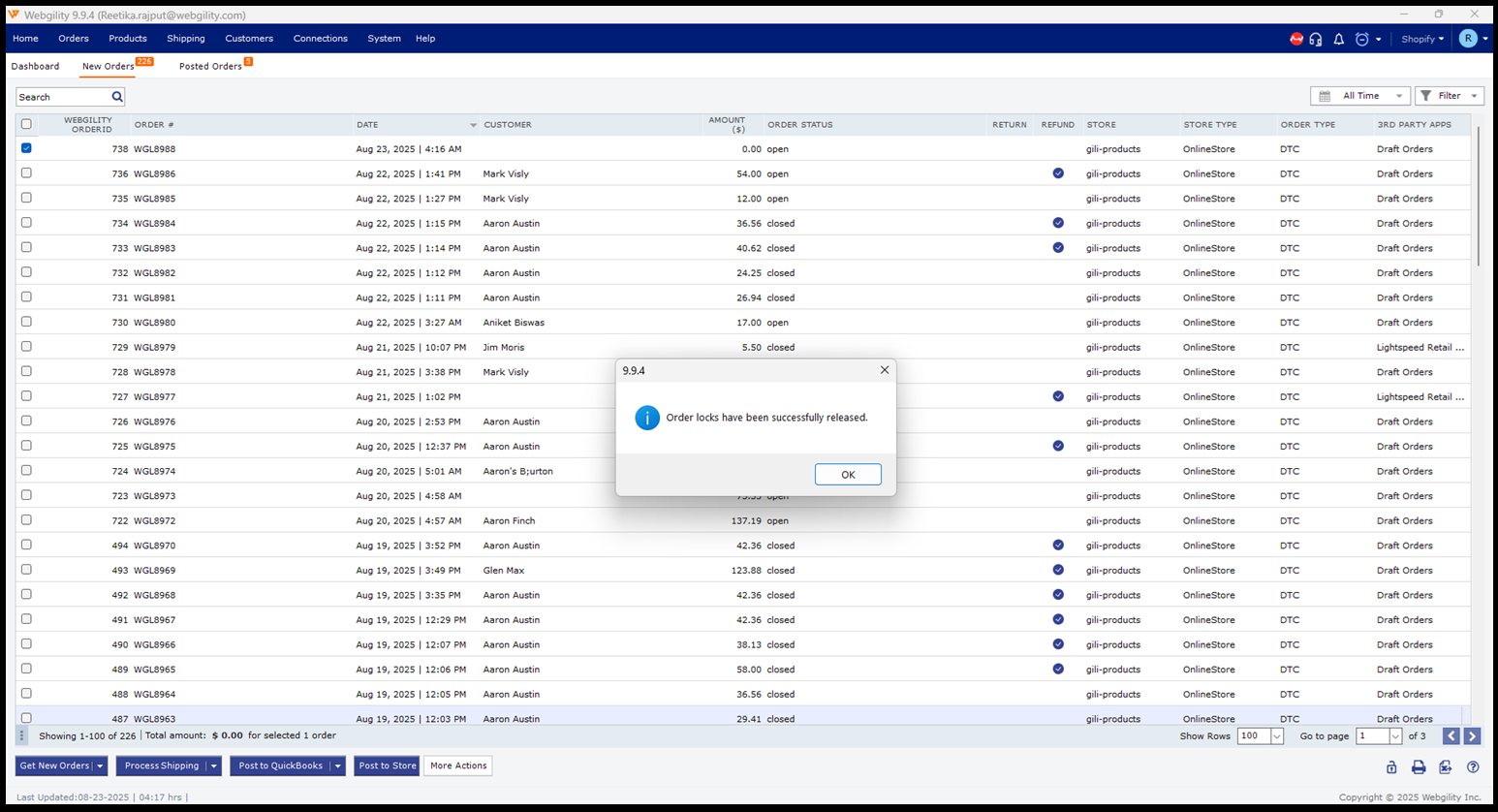1498x812 pixels.
Task: Click the headset support icon
Action: click(1315, 39)
